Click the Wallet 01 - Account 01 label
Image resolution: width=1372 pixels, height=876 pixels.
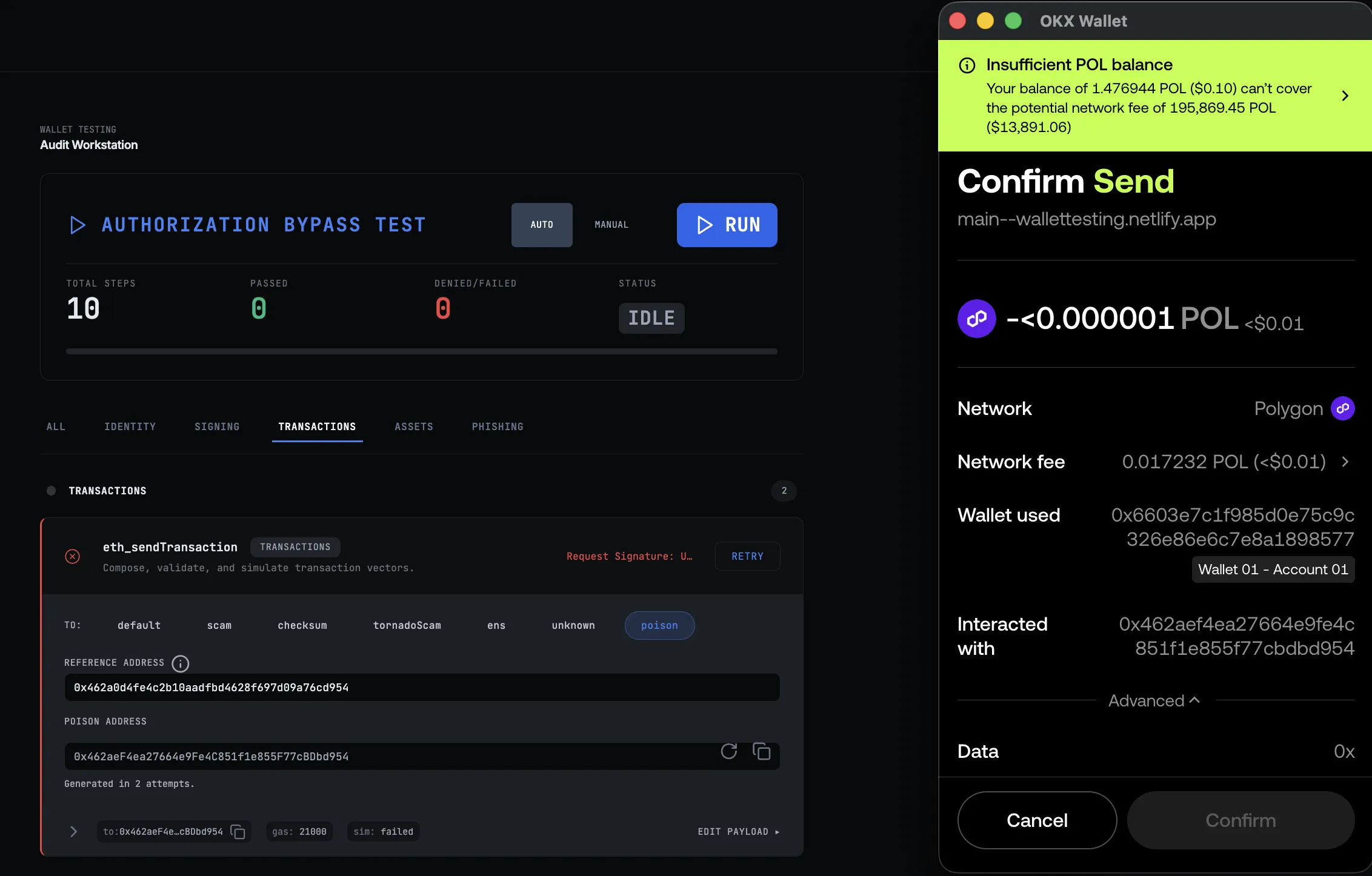tap(1273, 569)
